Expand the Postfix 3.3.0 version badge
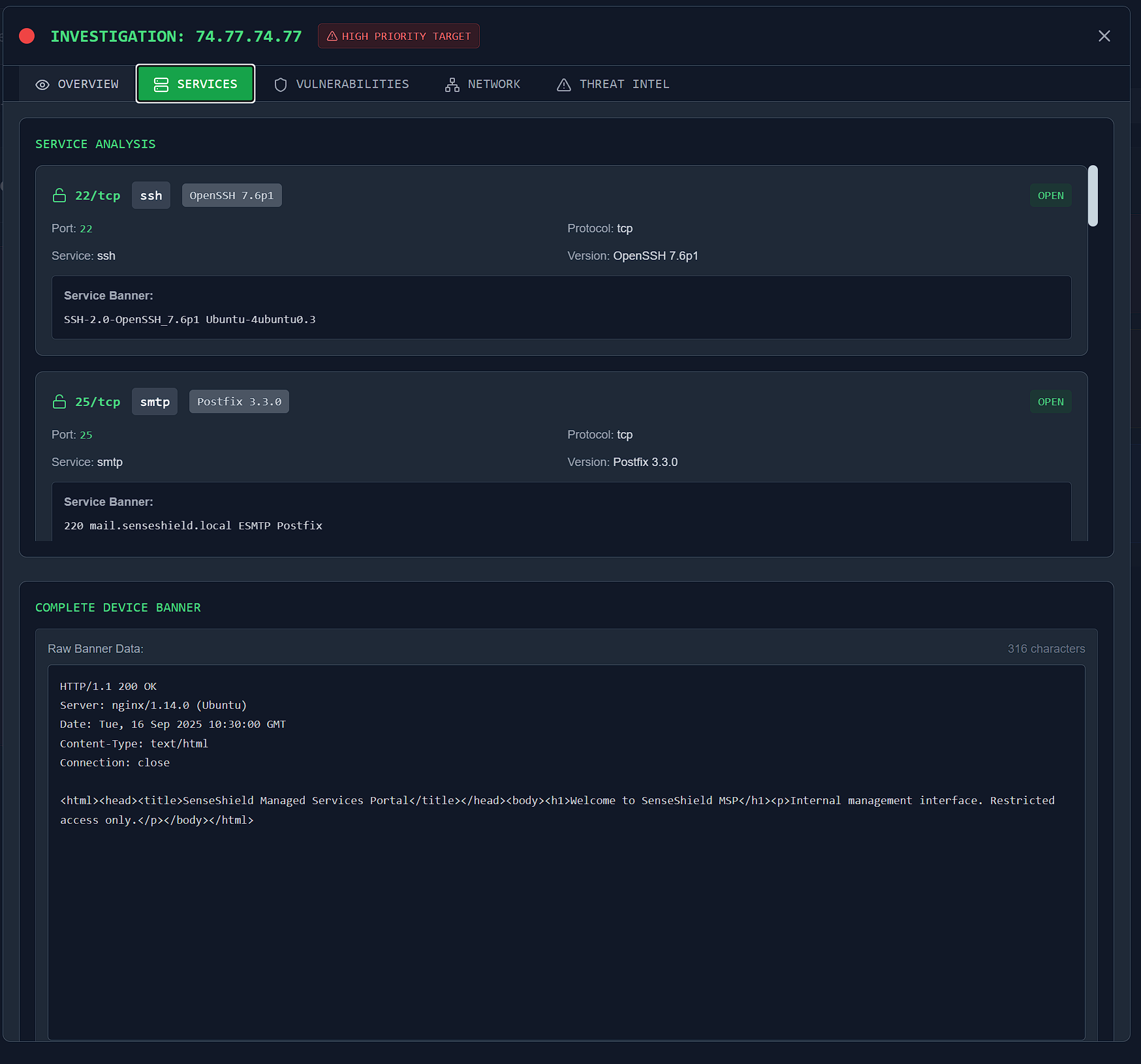Viewport: 1141px width, 1064px height. [238, 401]
